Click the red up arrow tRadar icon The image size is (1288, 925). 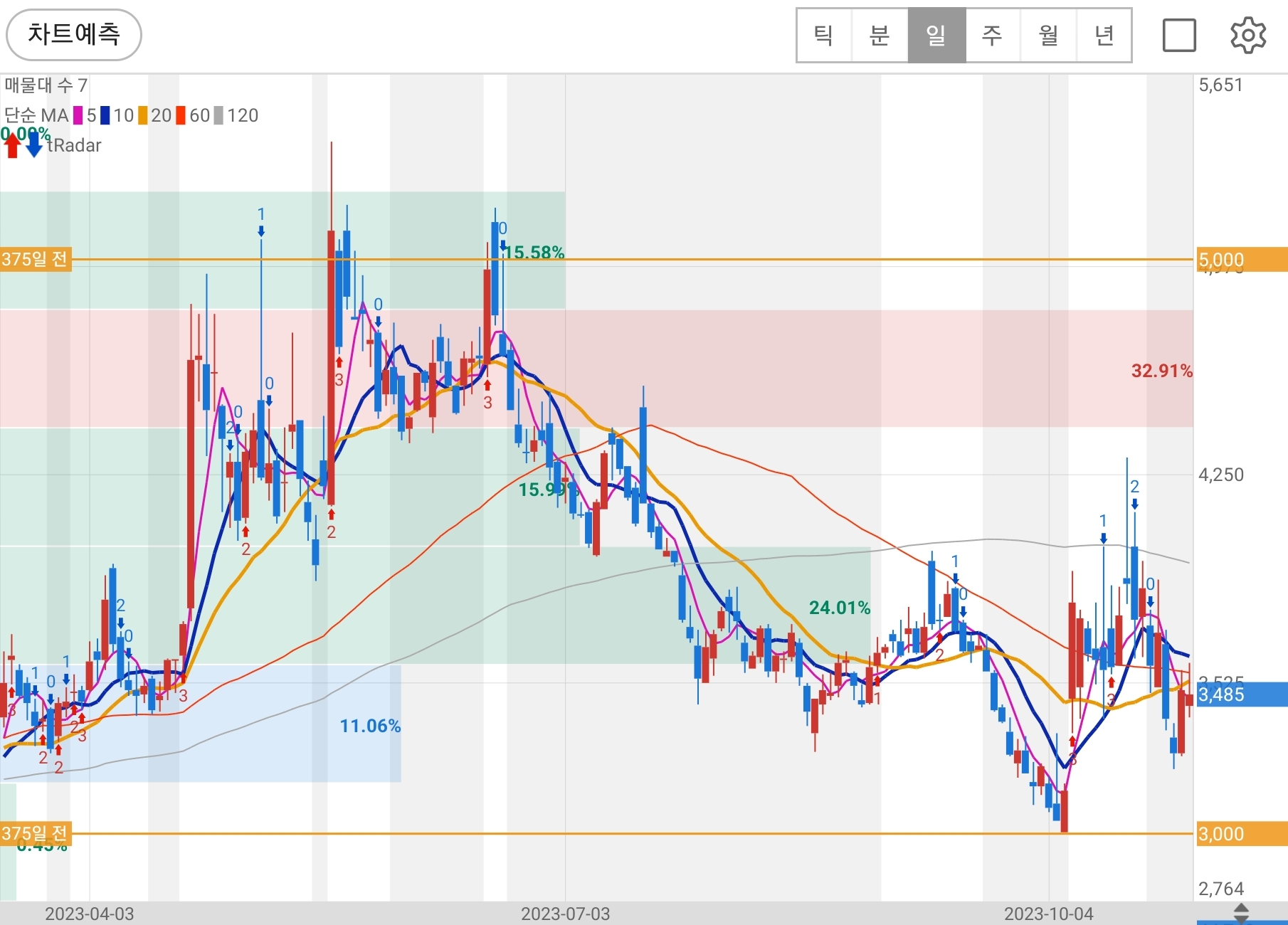(x=12, y=145)
